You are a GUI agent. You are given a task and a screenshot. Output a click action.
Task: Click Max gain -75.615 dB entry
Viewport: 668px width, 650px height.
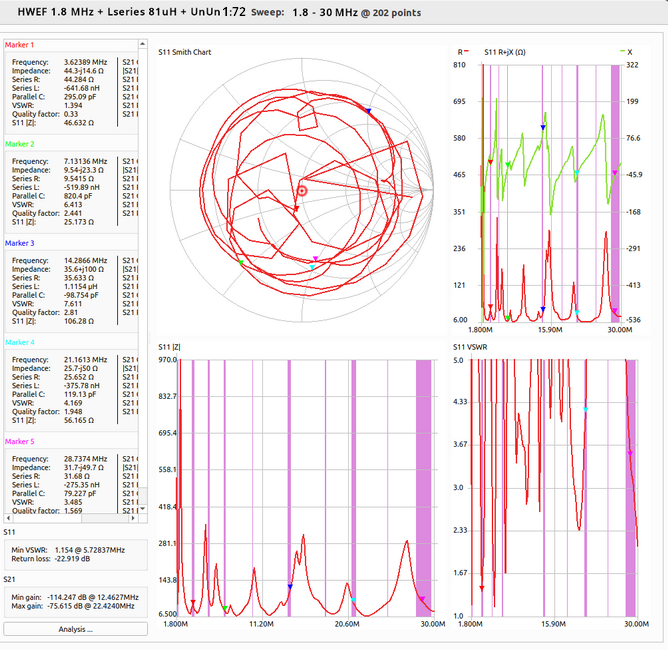(73, 606)
